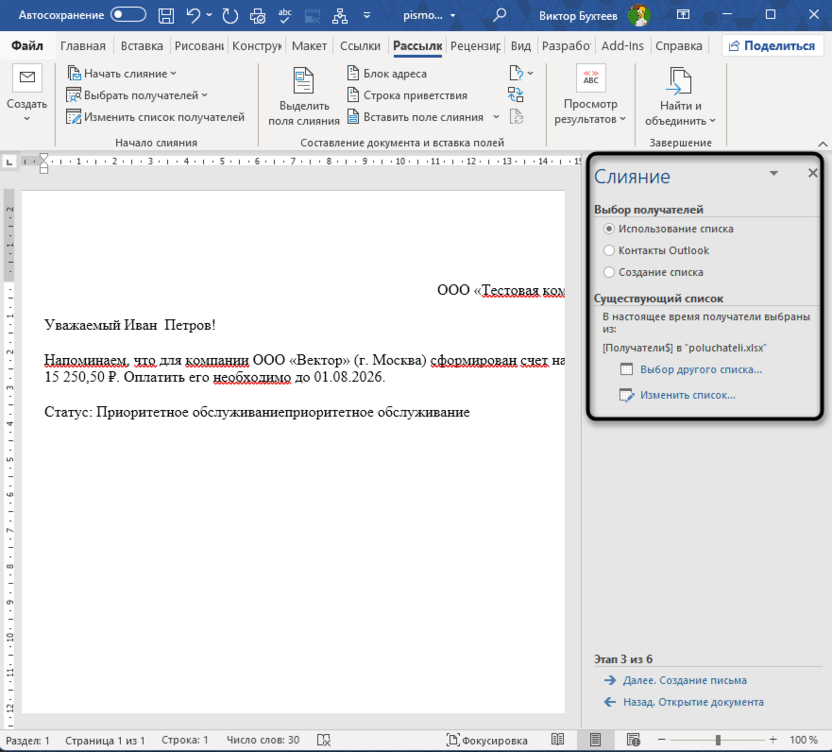This screenshot has width=832, height=752.
Task: Undo the last action
Action: point(193,15)
